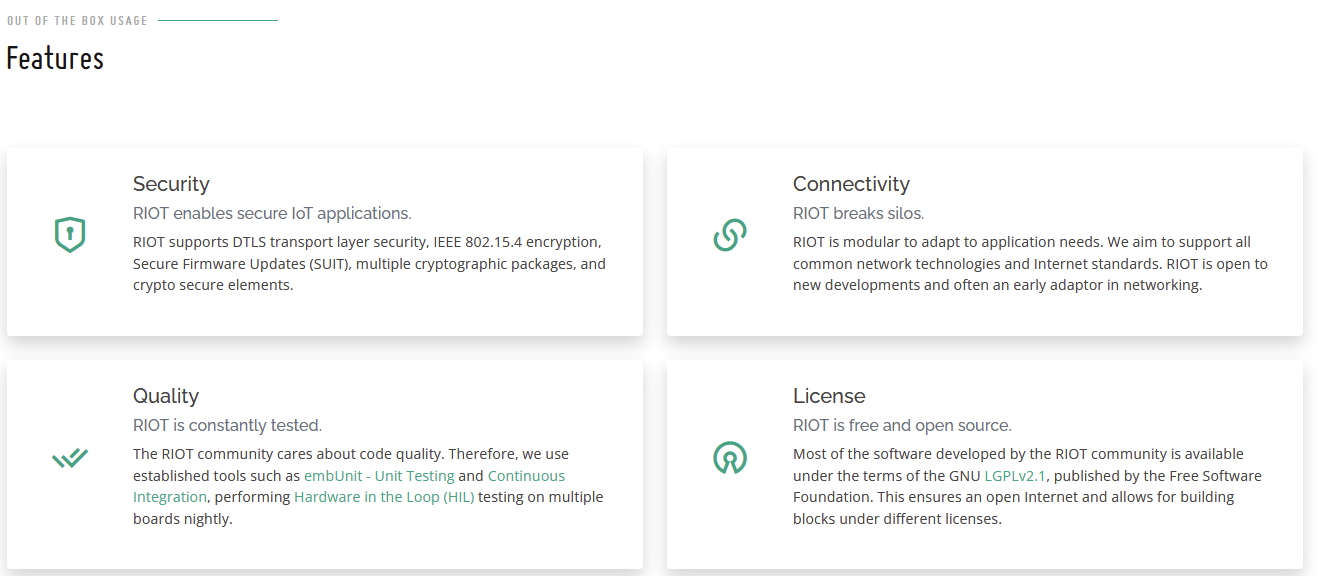This screenshot has height=576, width=1323.
Task: Click the Security shield lock icon
Action: click(69, 235)
